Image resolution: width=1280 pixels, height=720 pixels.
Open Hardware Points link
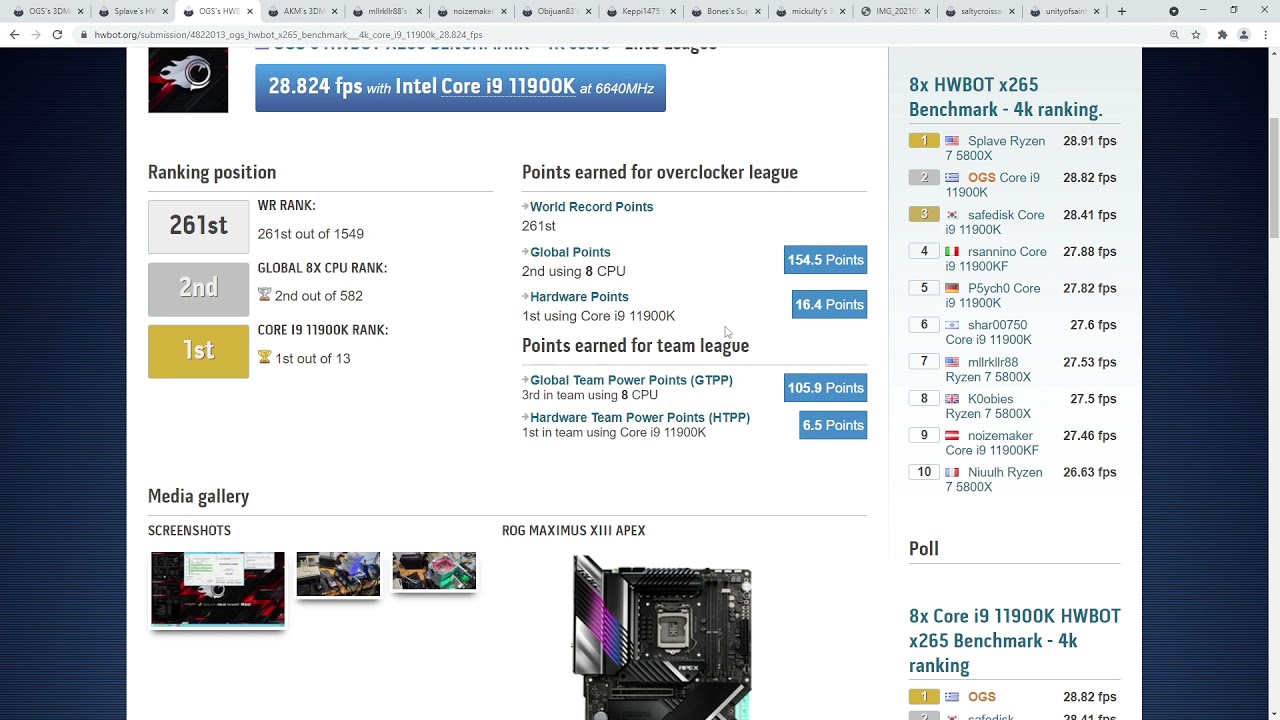coord(579,297)
